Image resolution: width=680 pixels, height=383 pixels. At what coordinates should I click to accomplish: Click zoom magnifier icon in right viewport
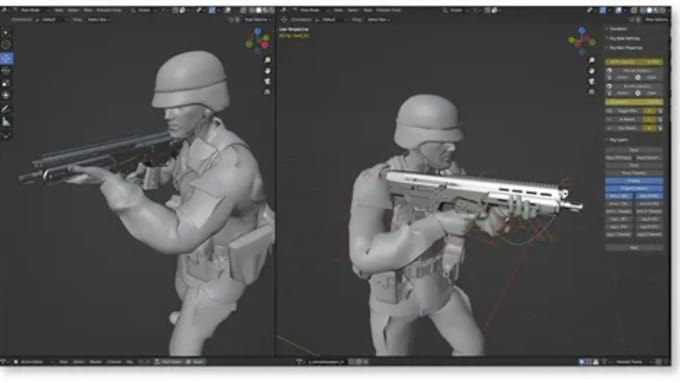pos(592,60)
